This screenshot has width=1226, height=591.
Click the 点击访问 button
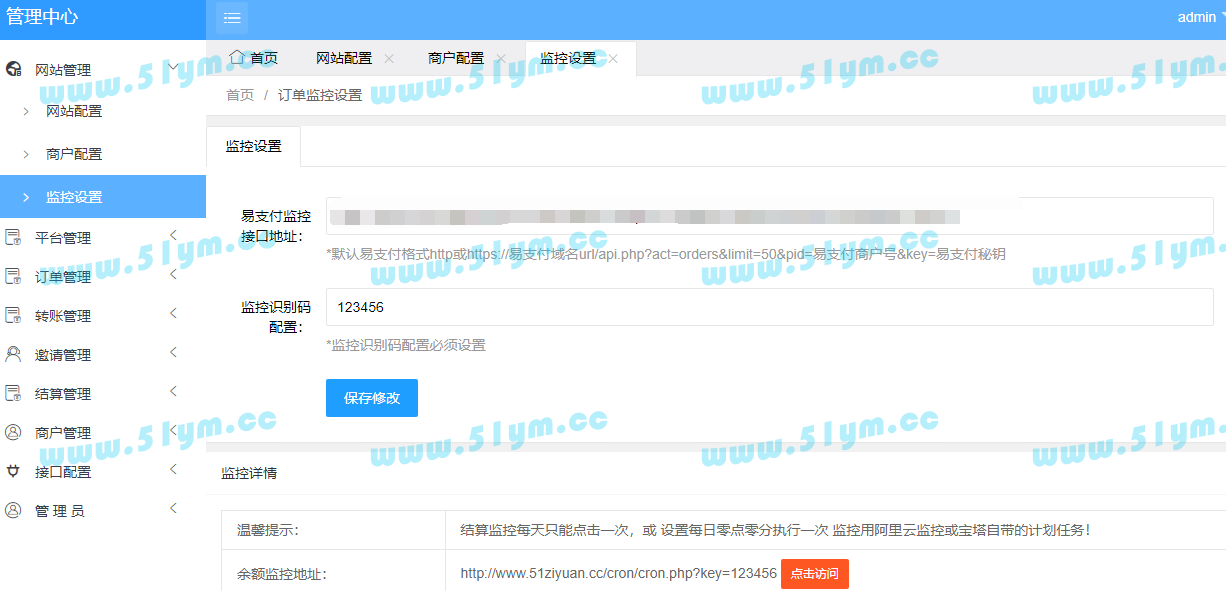815,574
